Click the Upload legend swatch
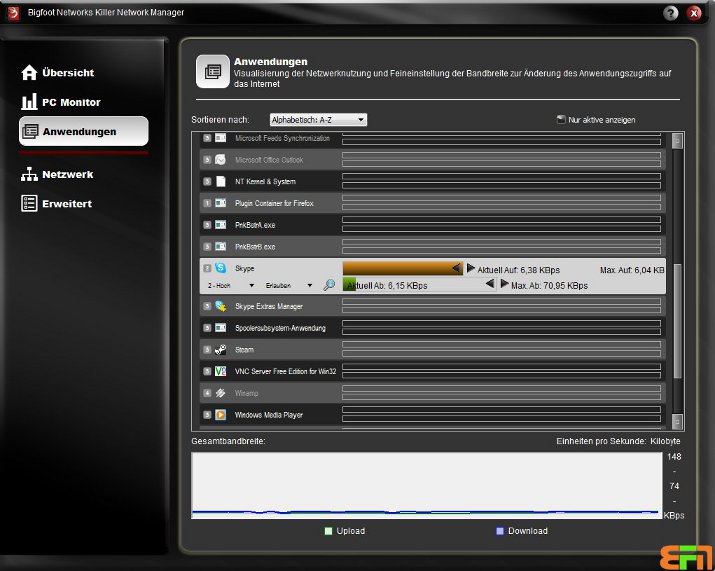The image size is (715, 571). [328, 531]
